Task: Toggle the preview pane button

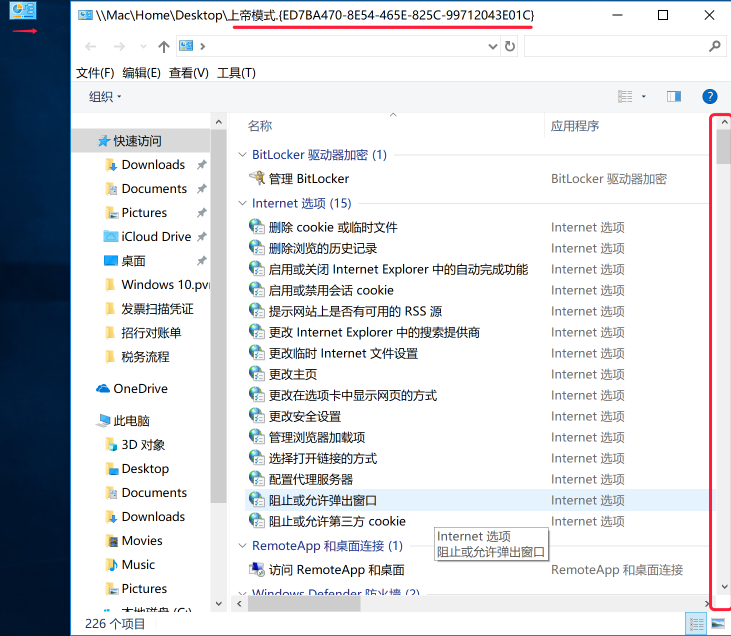Action: coord(674,97)
